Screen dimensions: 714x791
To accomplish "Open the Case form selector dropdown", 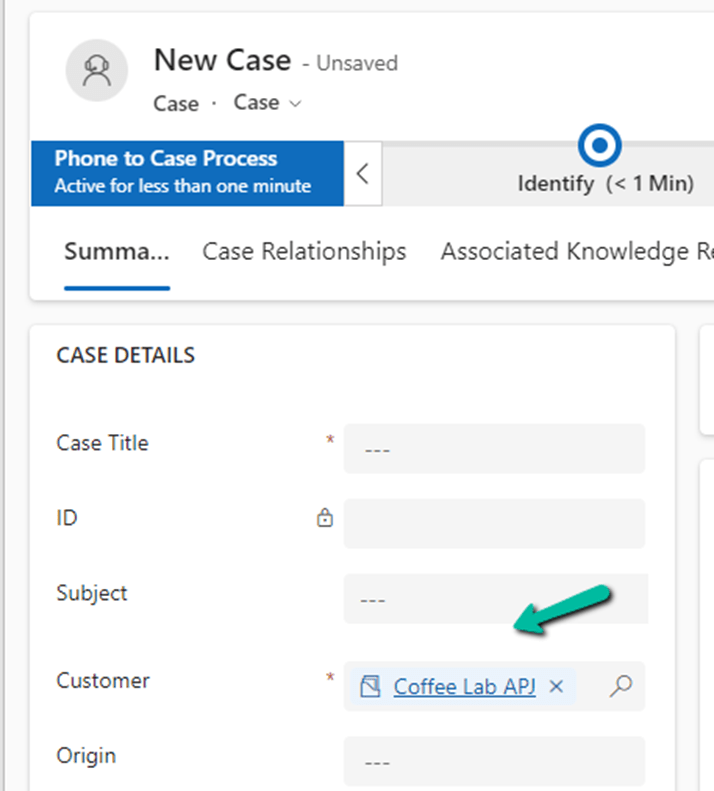I will [267, 103].
